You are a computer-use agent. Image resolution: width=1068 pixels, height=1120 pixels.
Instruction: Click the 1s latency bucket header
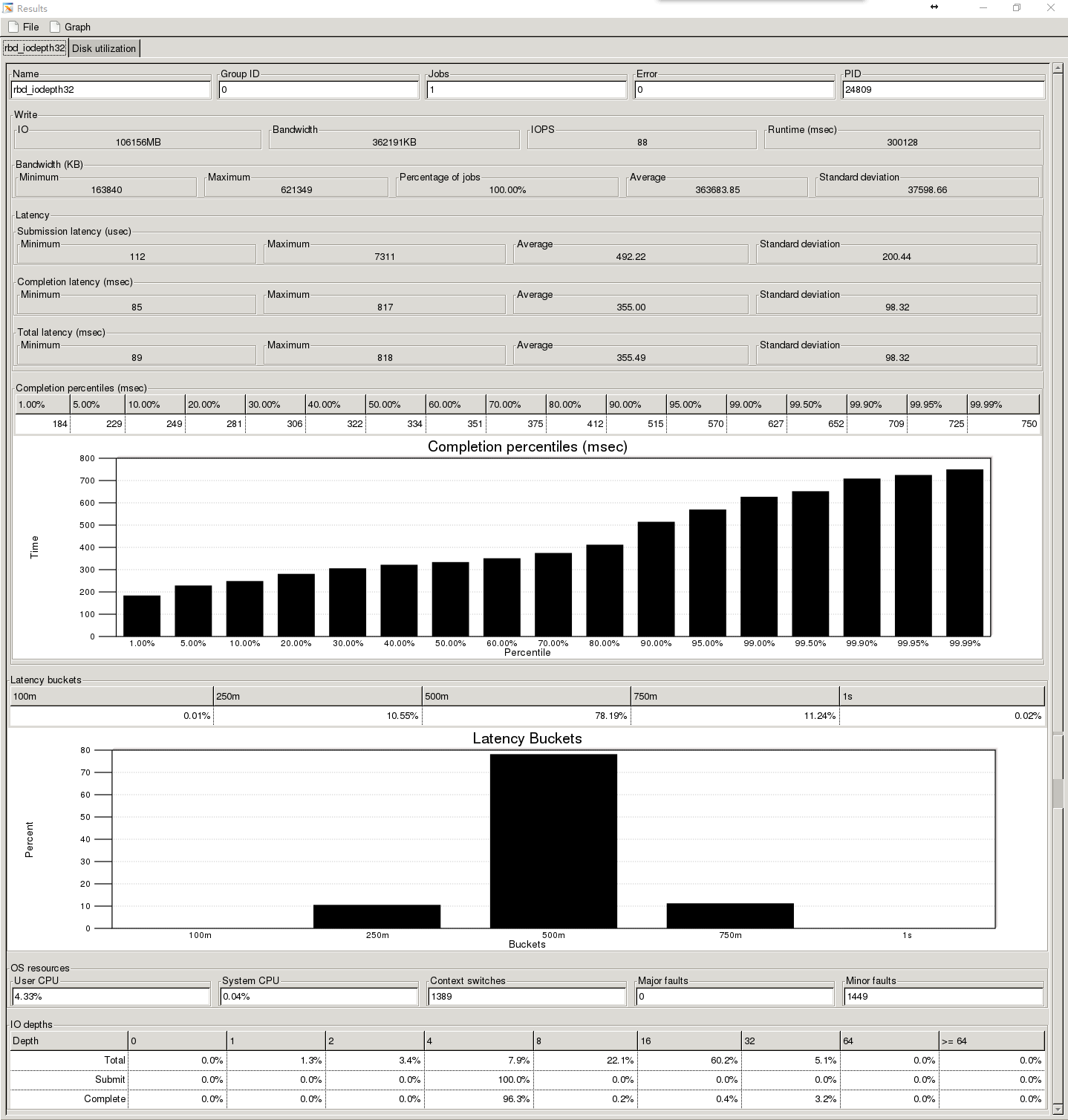[942, 697]
